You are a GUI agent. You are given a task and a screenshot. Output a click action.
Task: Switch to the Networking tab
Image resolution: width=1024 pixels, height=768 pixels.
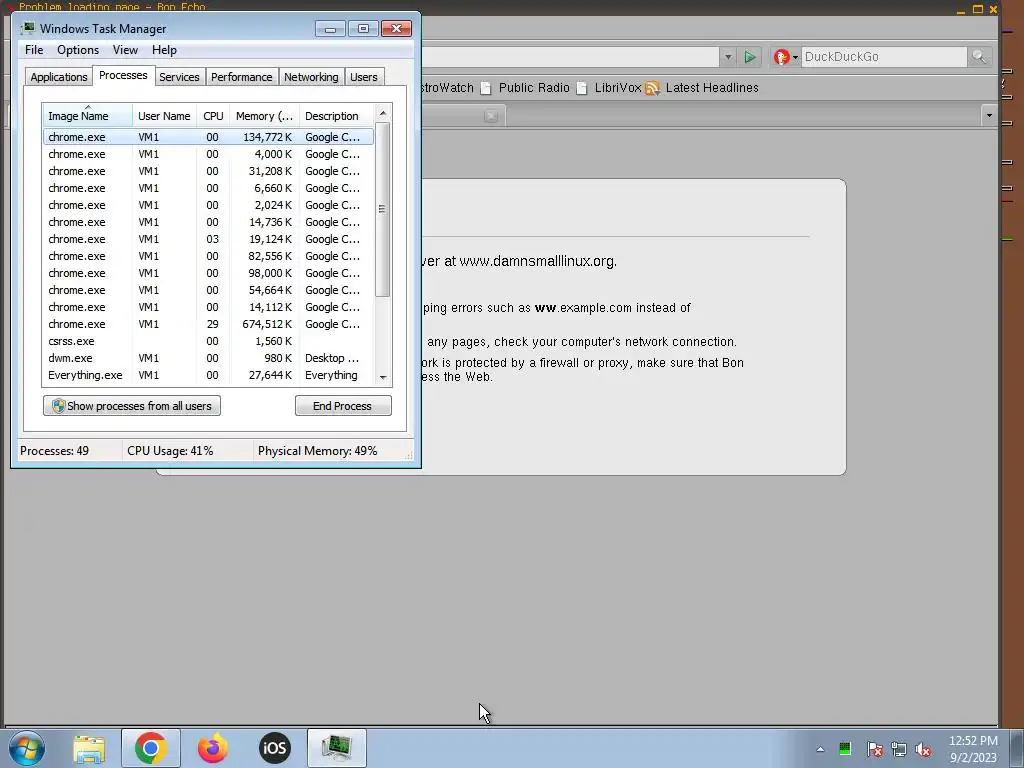click(x=311, y=77)
